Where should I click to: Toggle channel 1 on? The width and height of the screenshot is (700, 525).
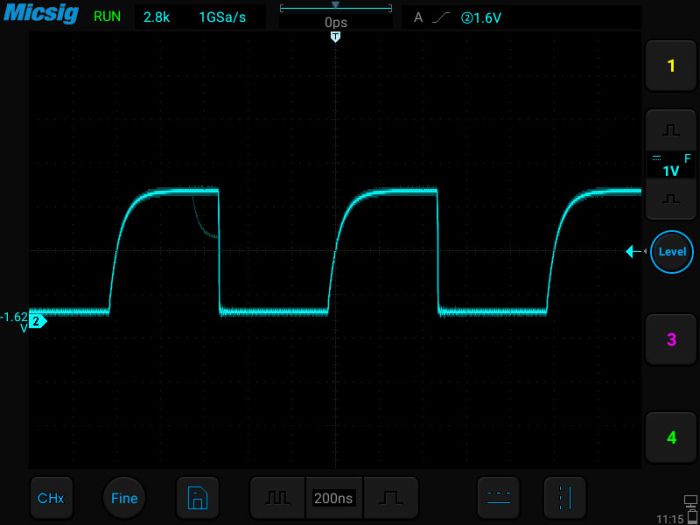(671, 66)
